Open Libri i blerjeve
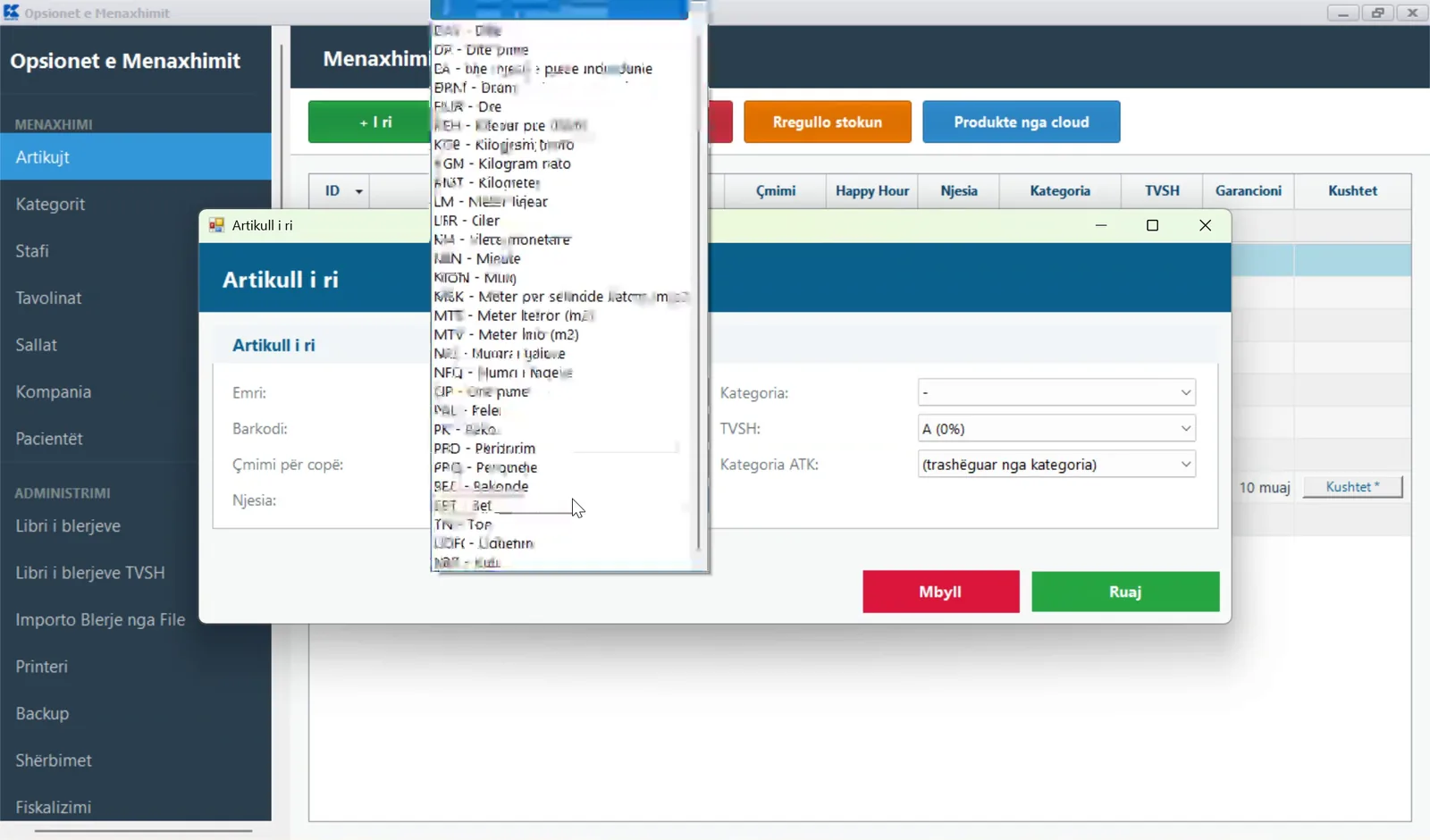This screenshot has width=1430, height=840. 136,526
